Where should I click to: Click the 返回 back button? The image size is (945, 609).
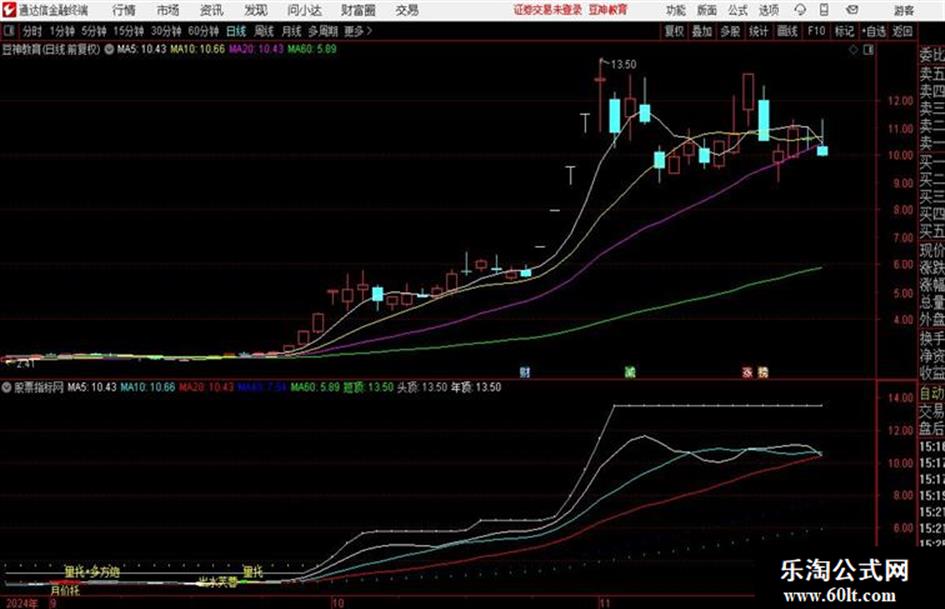(902, 31)
